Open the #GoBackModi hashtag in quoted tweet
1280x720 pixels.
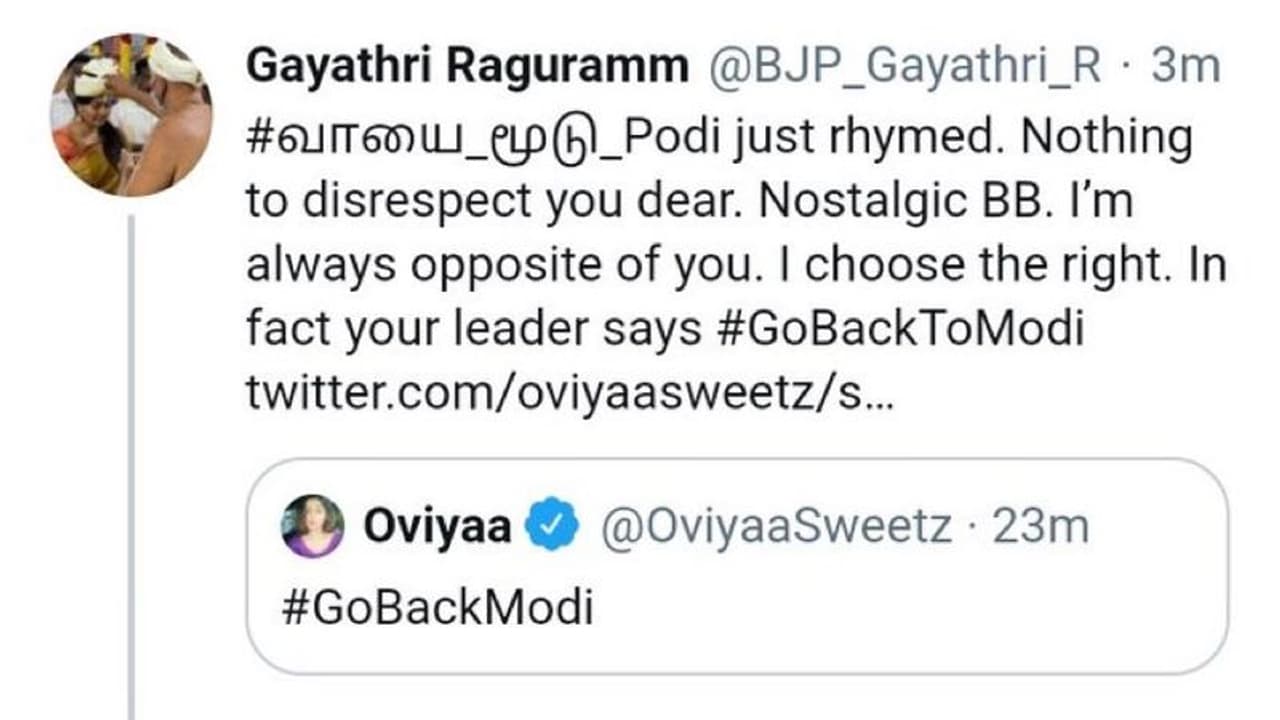point(438,606)
